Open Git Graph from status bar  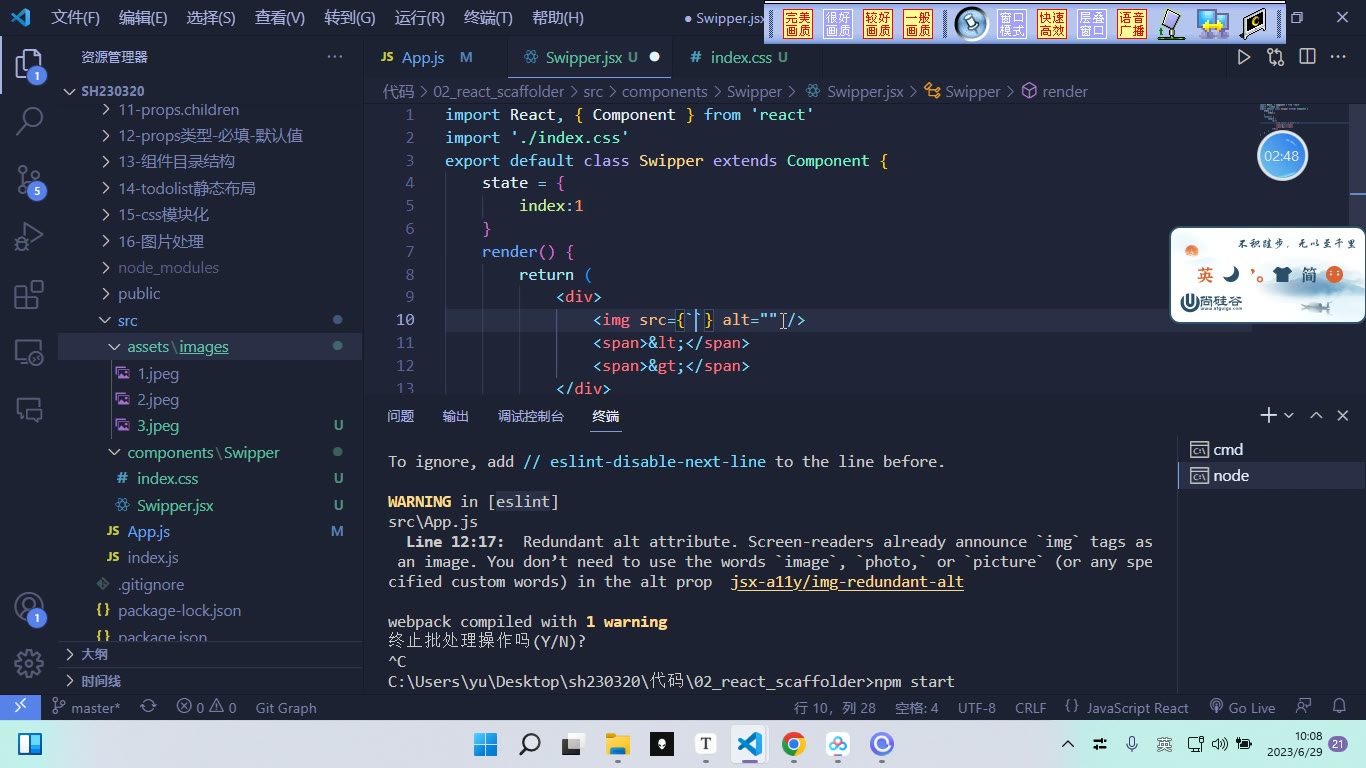pos(286,707)
